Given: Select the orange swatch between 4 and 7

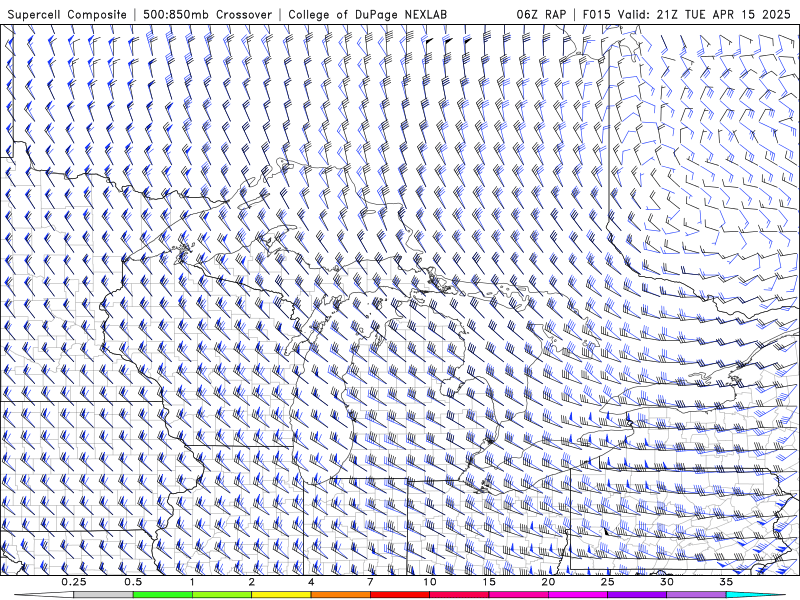Looking at the screenshot, I should [340, 595].
